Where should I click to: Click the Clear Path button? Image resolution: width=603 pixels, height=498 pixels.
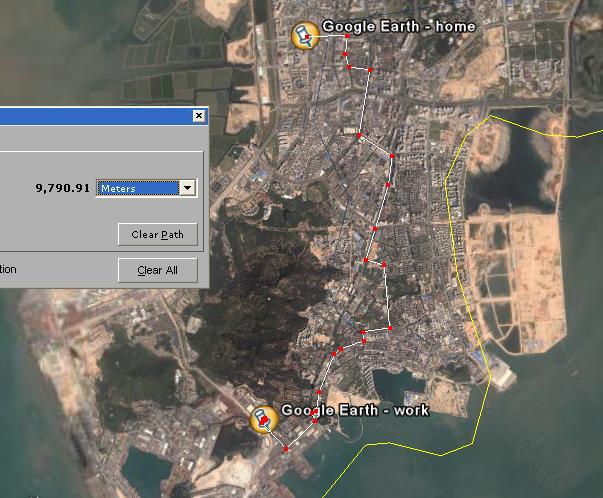tap(158, 234)
